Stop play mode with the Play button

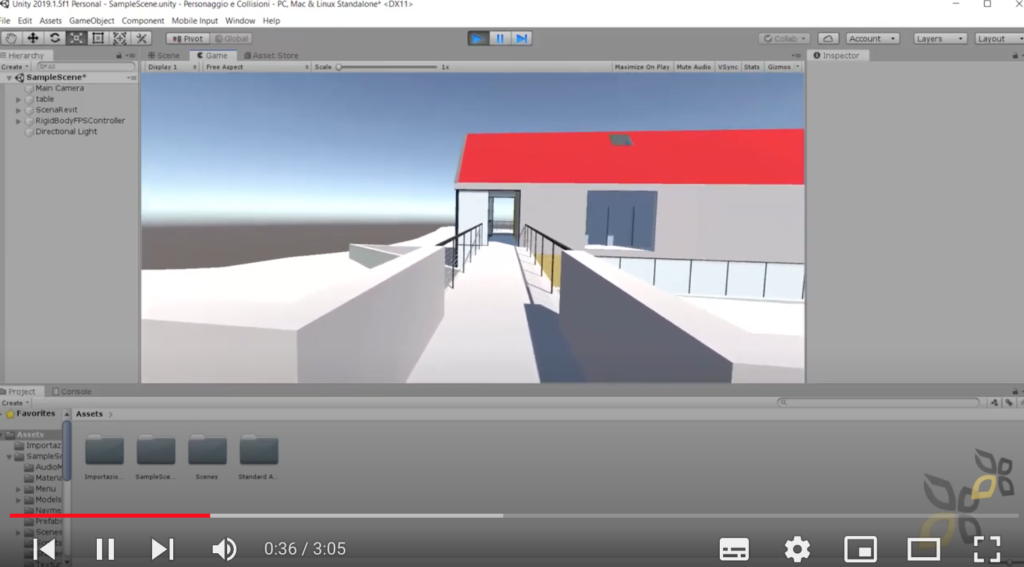click(478, 39)
